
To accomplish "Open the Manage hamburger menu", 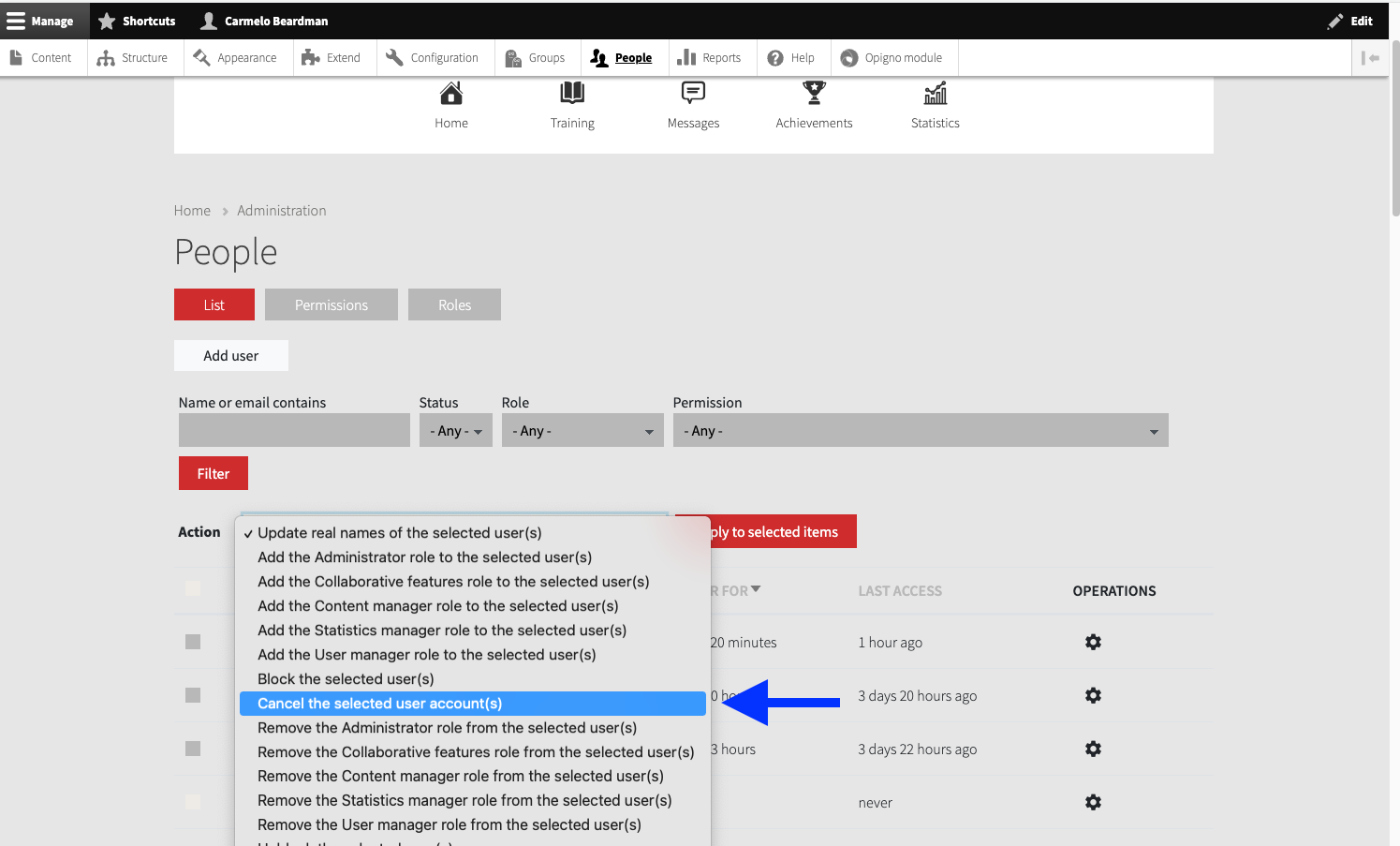I will click(40, 21).
